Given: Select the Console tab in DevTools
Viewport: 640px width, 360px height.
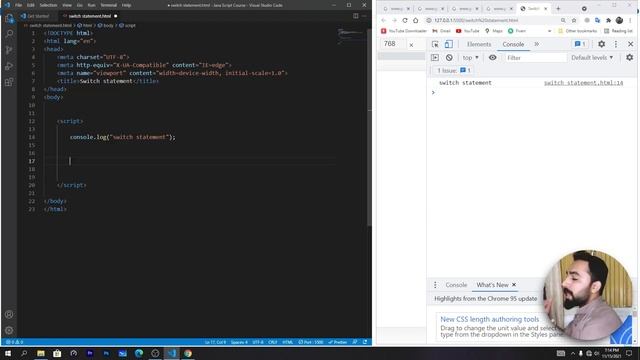Looking at the screenshot, I should (513, 44).
